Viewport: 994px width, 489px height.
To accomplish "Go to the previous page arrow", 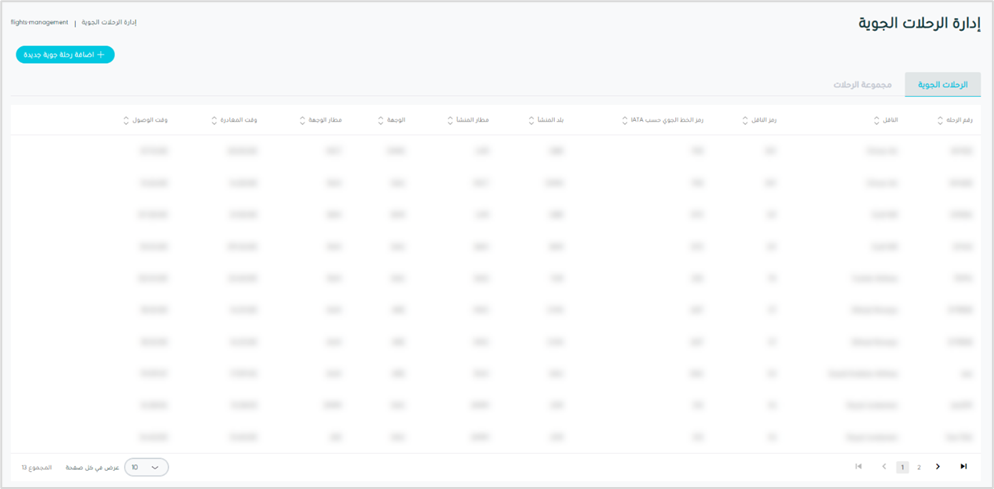I will click(x=884, y=467).
